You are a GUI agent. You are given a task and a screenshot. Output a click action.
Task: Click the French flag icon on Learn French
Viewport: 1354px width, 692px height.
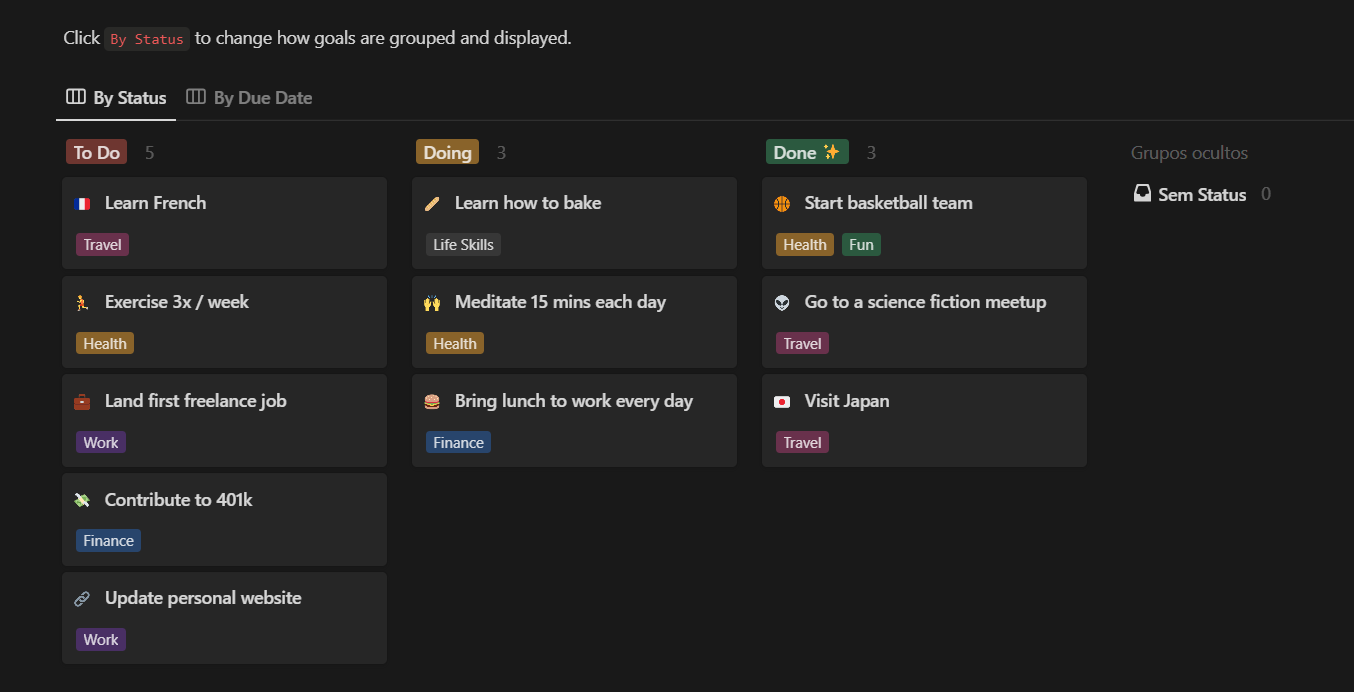pyautogui.click(x=83, y=202)
